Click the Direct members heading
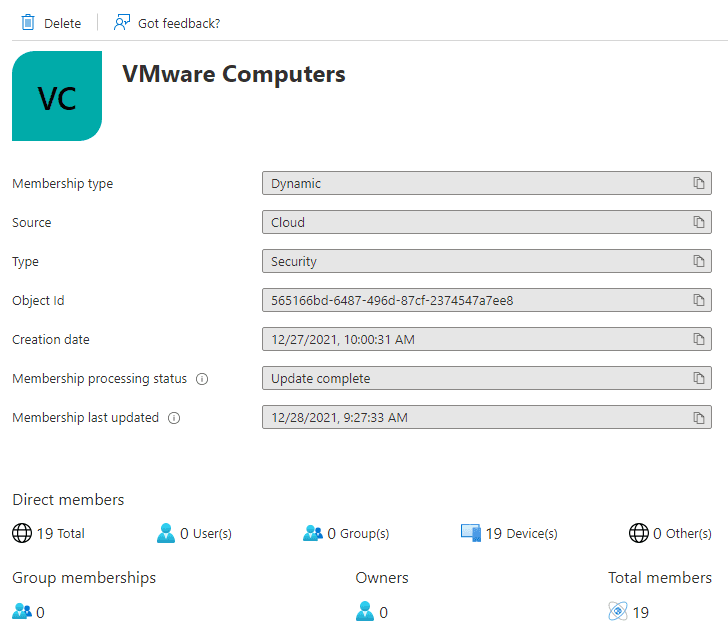Viewport: 728px width, 640px height. pos(68,500)
